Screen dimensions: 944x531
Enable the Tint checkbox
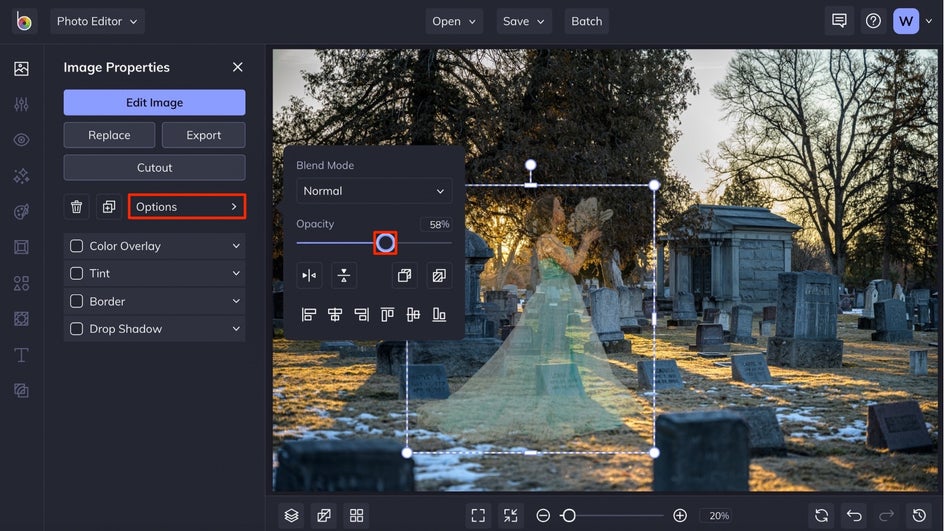[x=77, y=273]
